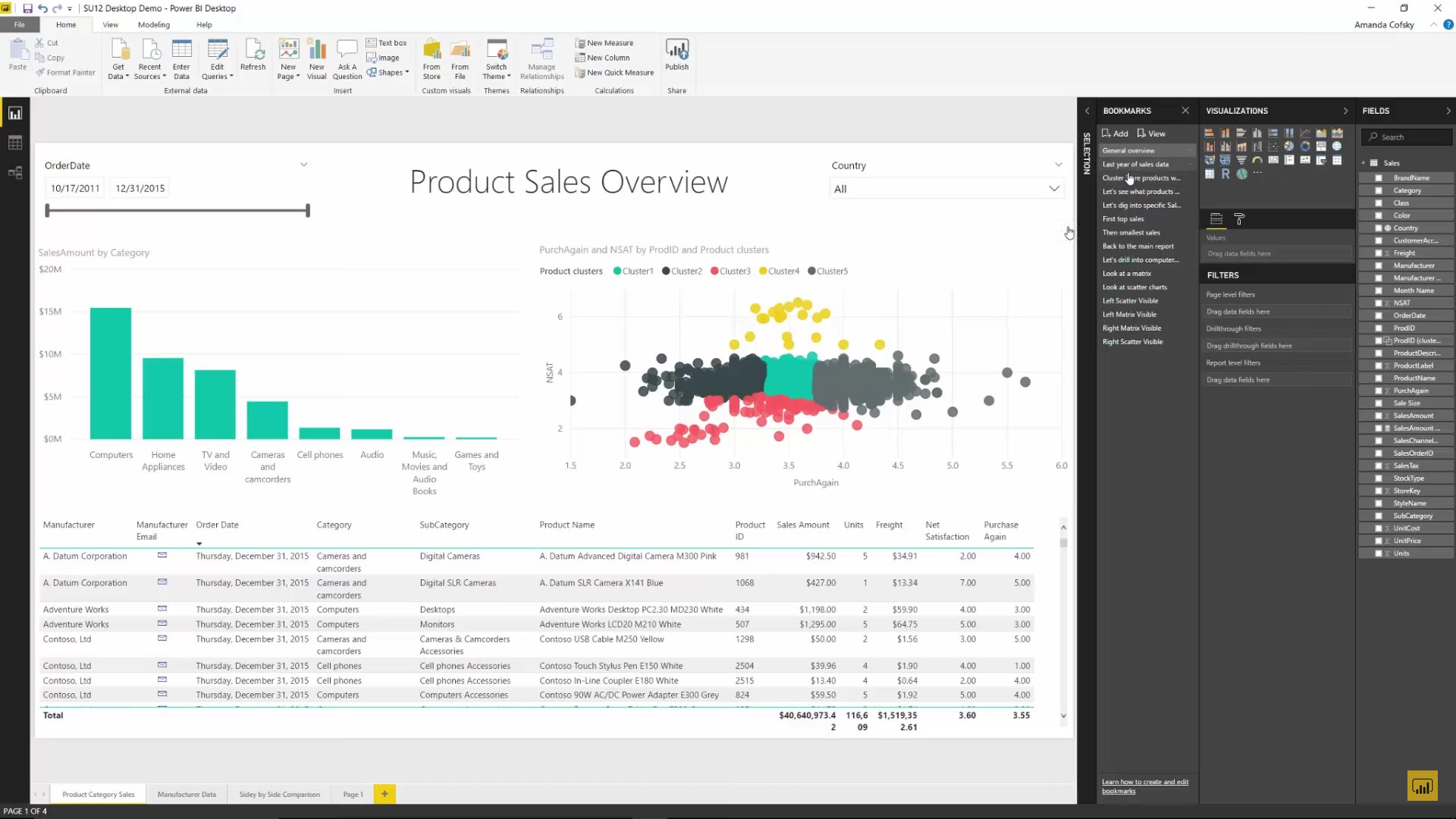
Task: Open Edit Queries in the ribbon
Action: [217, 59]
